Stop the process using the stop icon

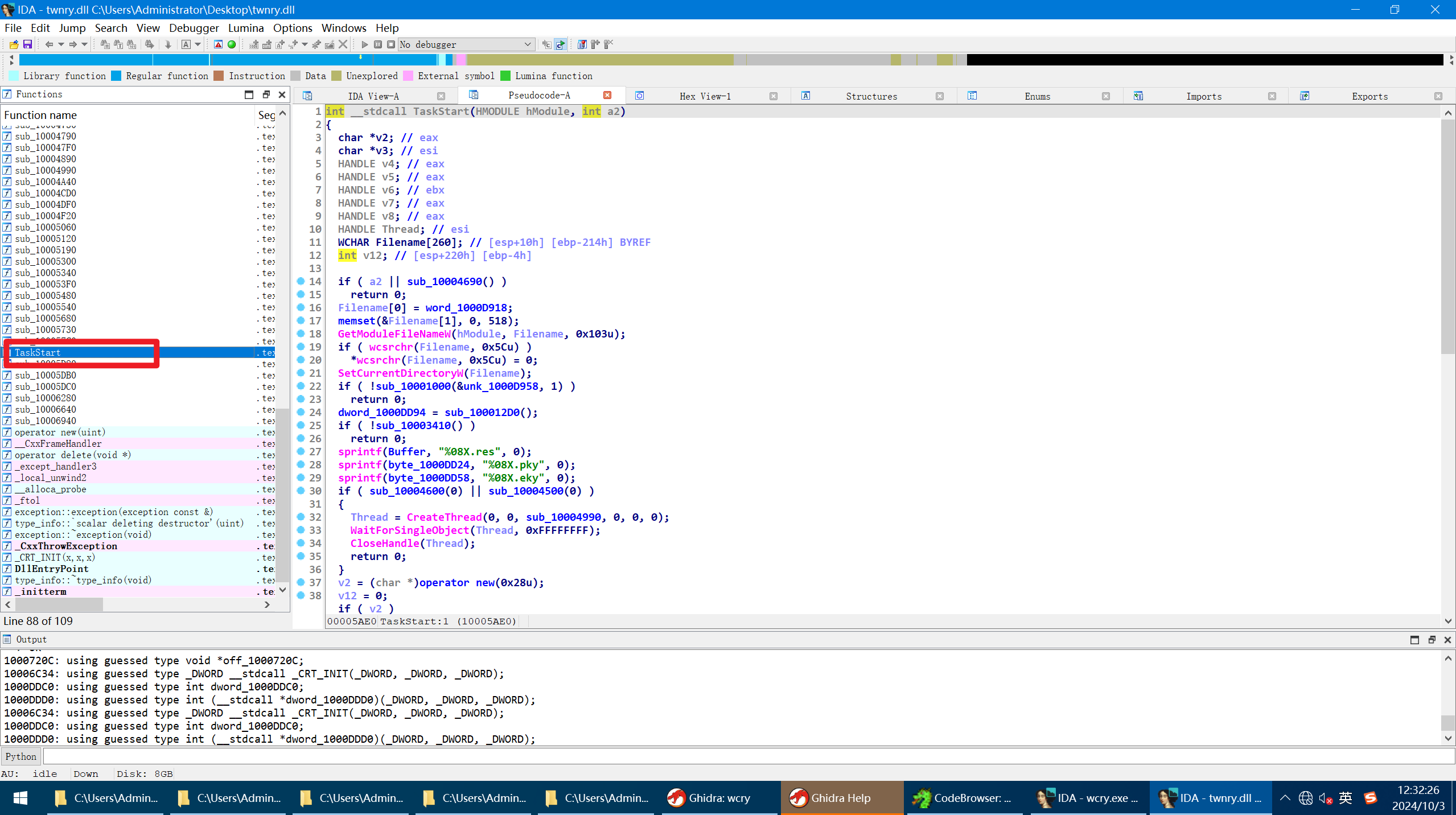coord(392,44)
